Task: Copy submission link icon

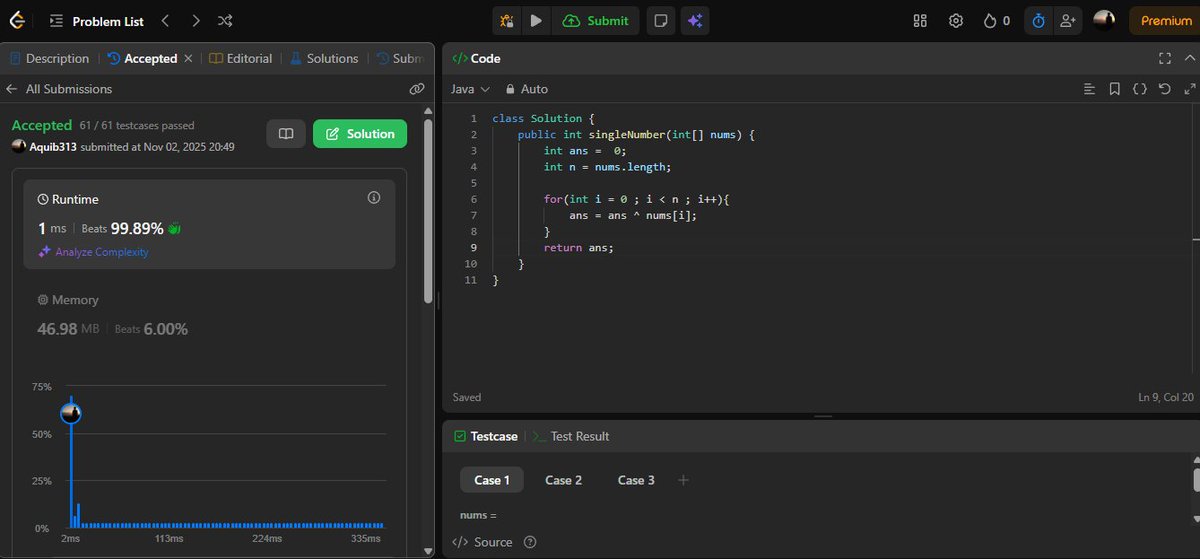Action: [417, 89]
